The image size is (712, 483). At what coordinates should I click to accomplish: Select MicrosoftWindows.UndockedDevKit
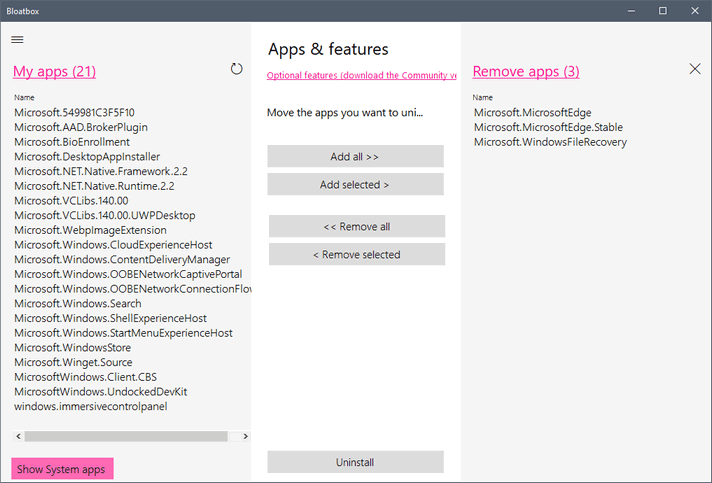coord(101,392)
